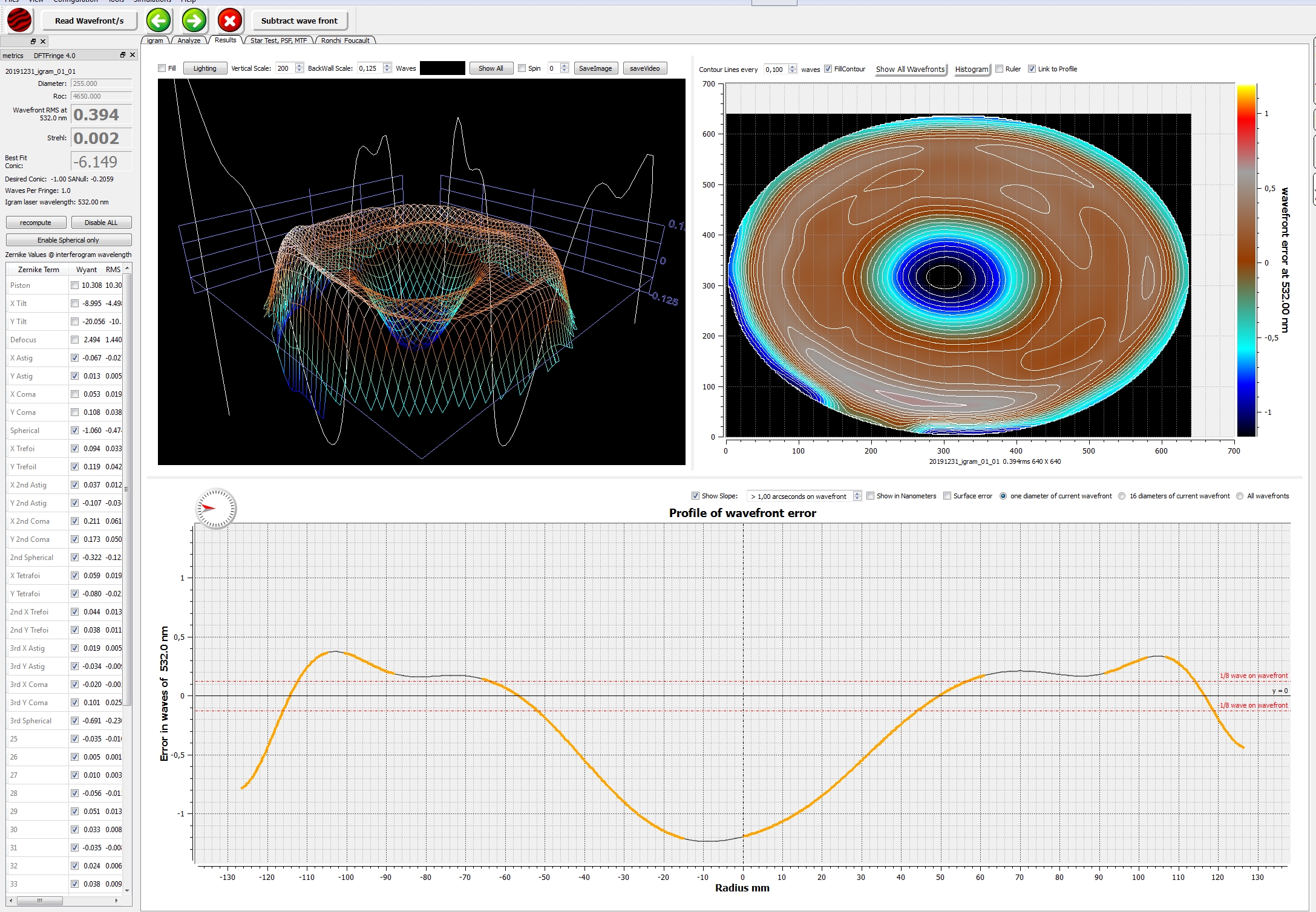Increase Vertical Scale with up spinner arrow
The width and height of the screenshot is (1316, 912).
tap(300, 65)
